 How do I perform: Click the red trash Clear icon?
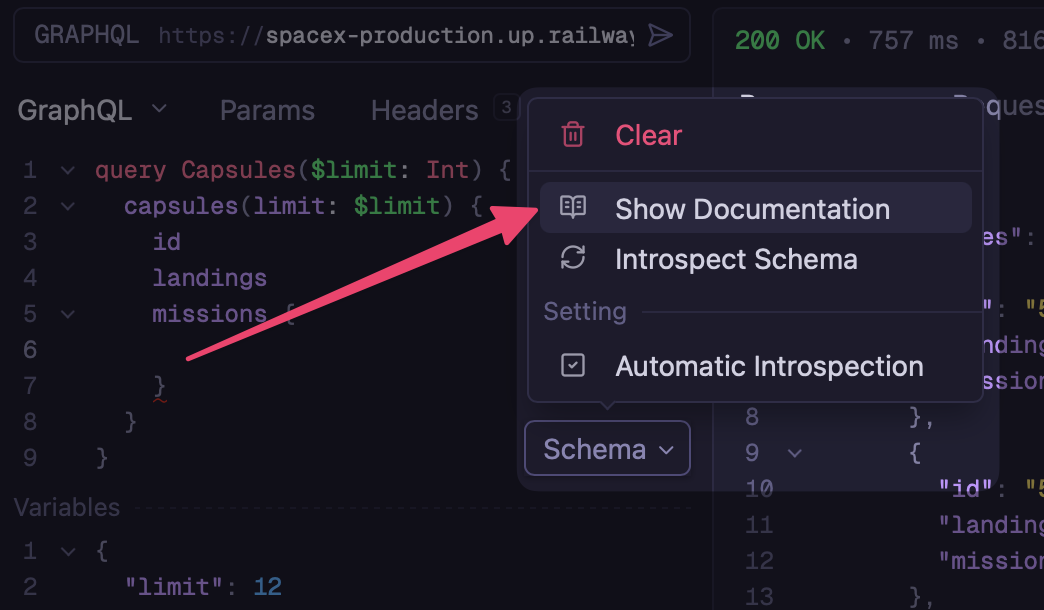(x=573, y=135)
